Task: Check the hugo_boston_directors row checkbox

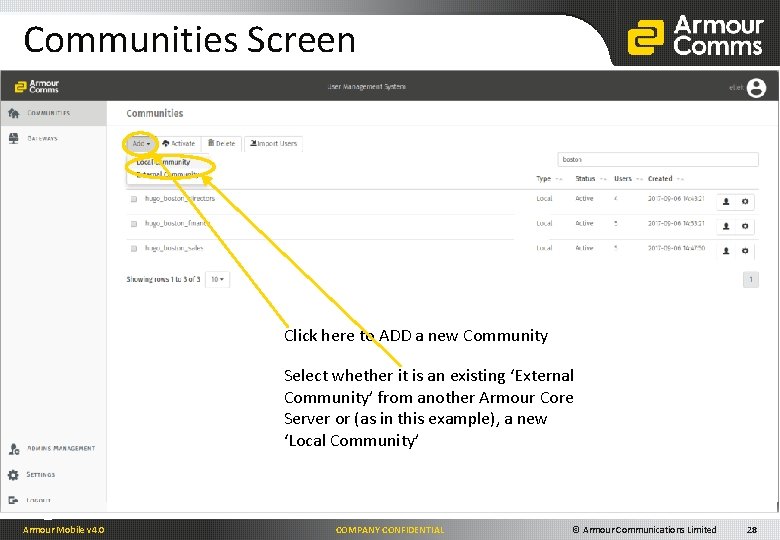Action: point(134,199)
